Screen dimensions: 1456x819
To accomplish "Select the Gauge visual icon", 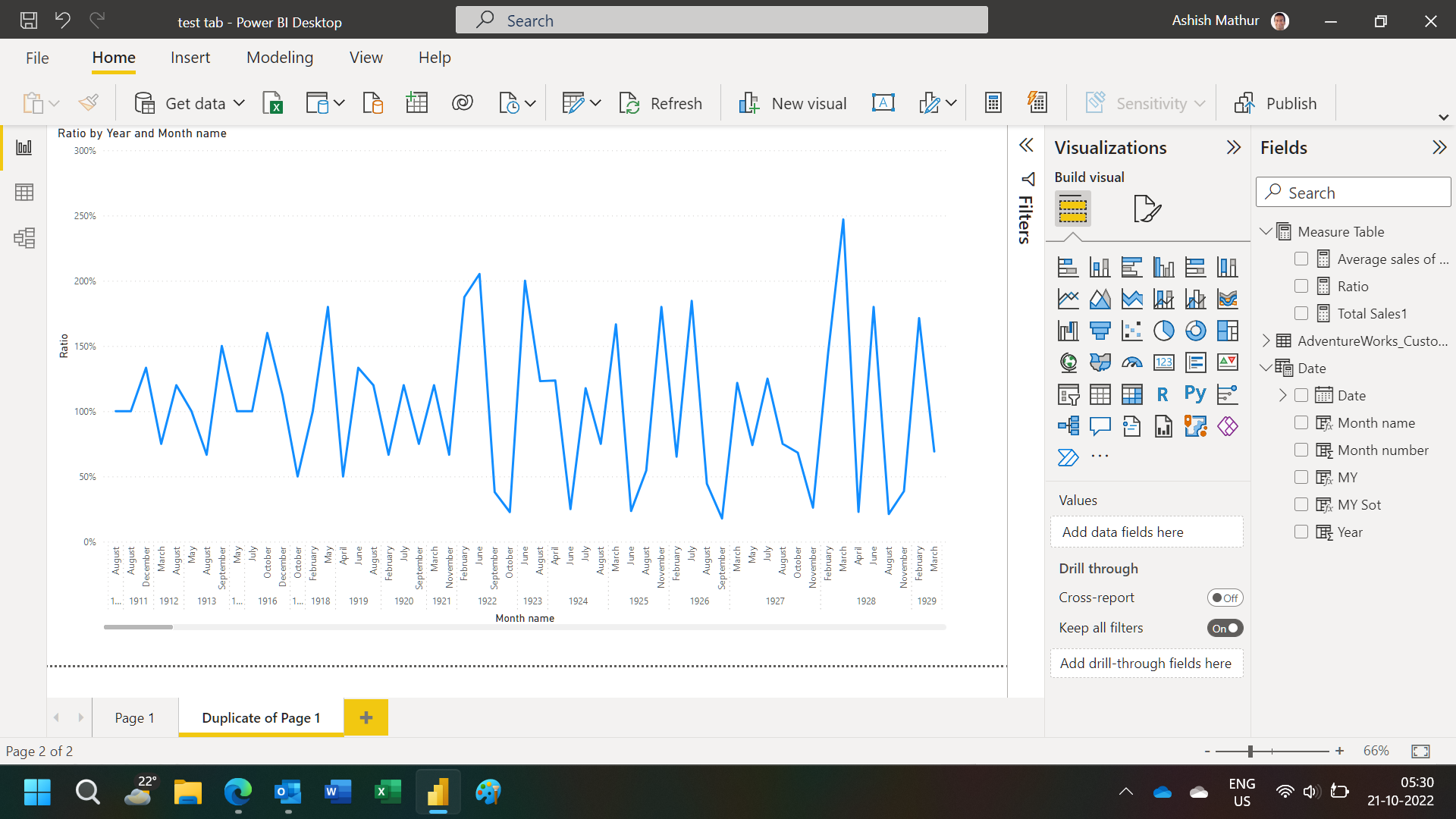I will [1132, 362].
